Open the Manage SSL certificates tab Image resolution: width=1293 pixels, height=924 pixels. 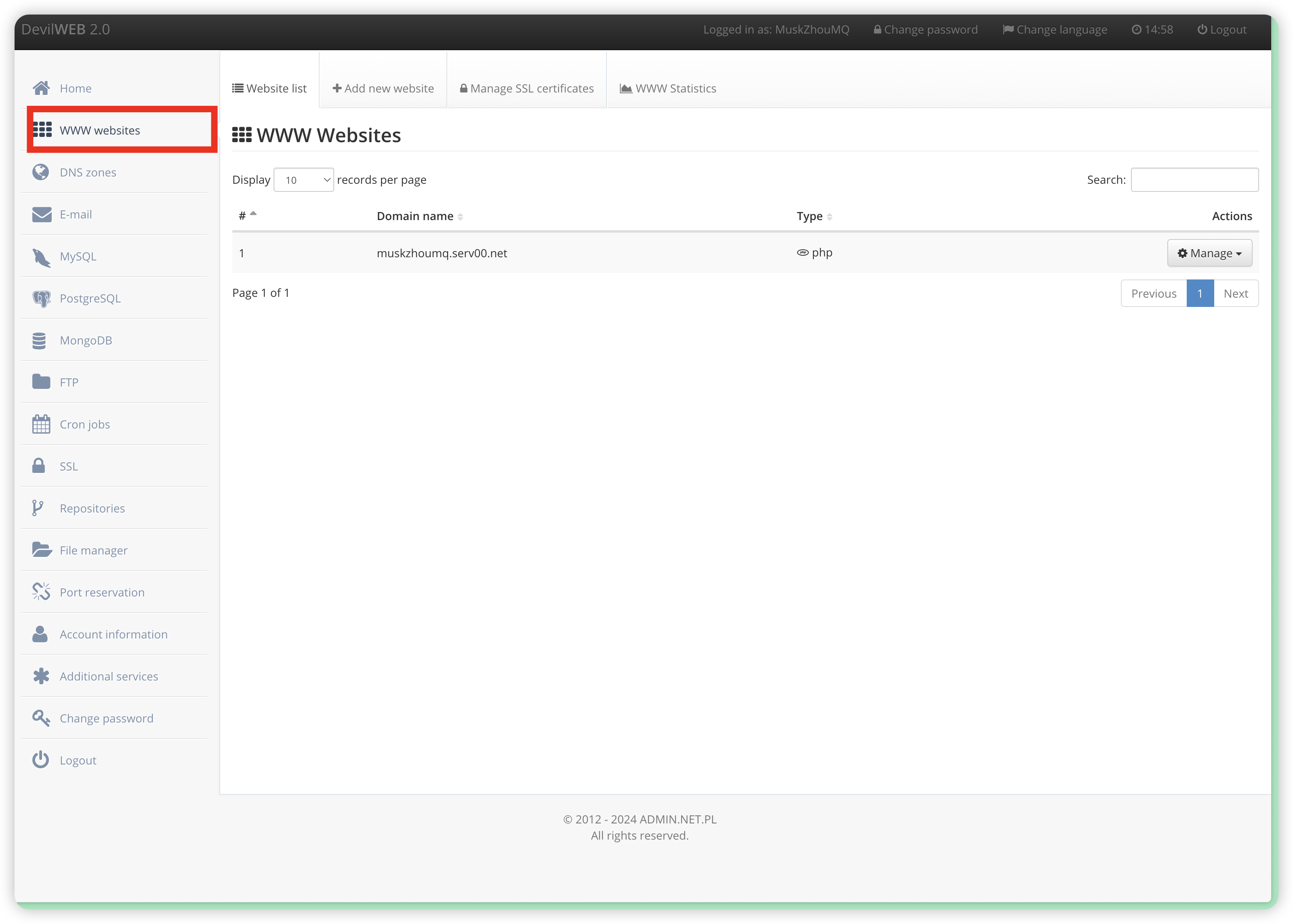(x=526, y=89)
